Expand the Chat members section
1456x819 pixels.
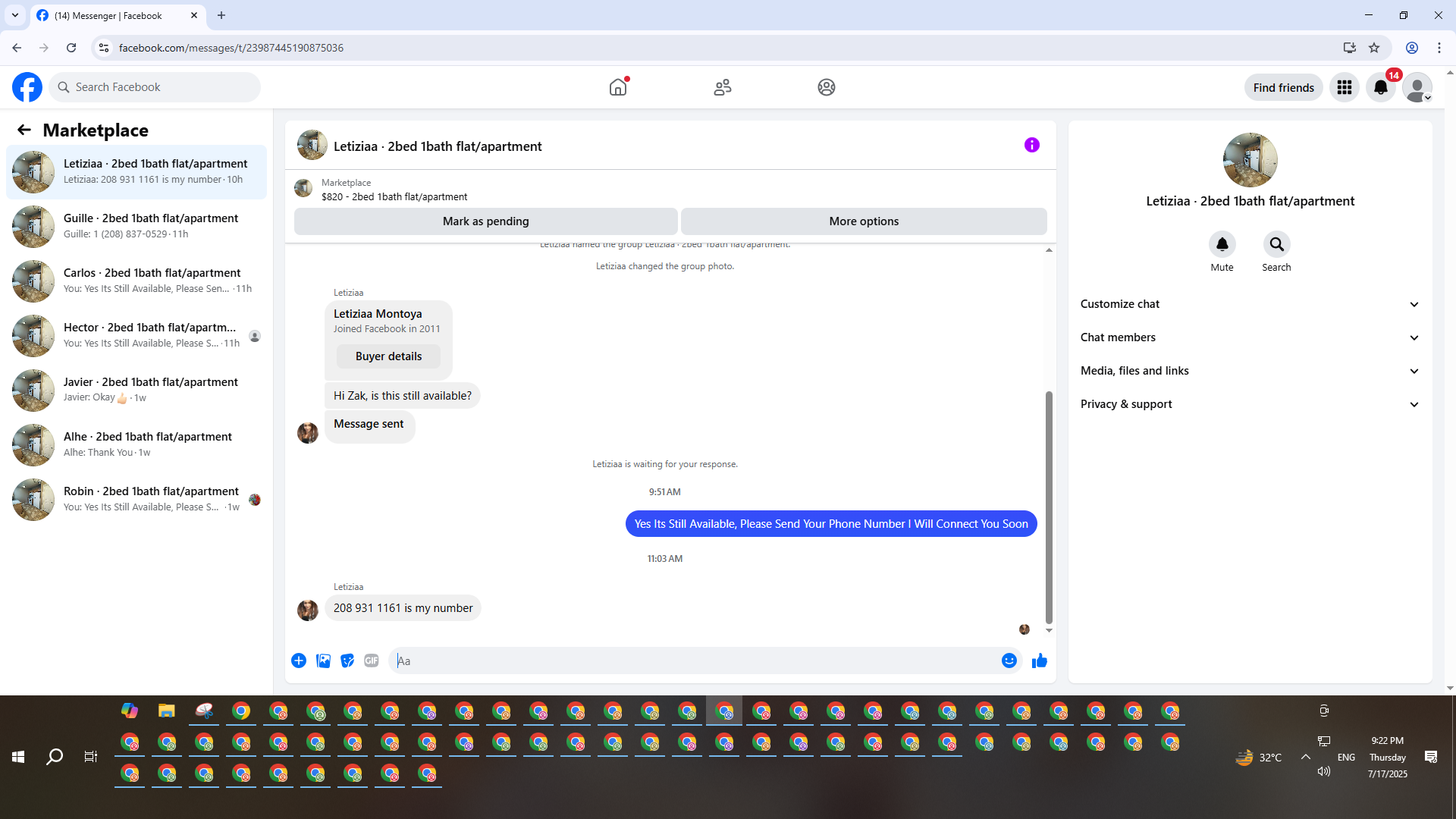pyautogui.click(x=1250, y=337)
